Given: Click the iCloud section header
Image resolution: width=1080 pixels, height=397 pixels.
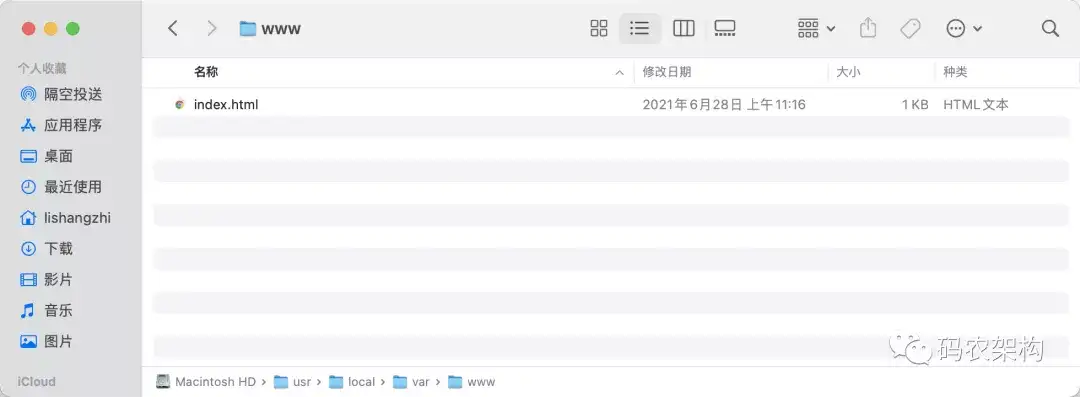Looking at the screenshot, I should pyautogui.click(x=37, y=381).
